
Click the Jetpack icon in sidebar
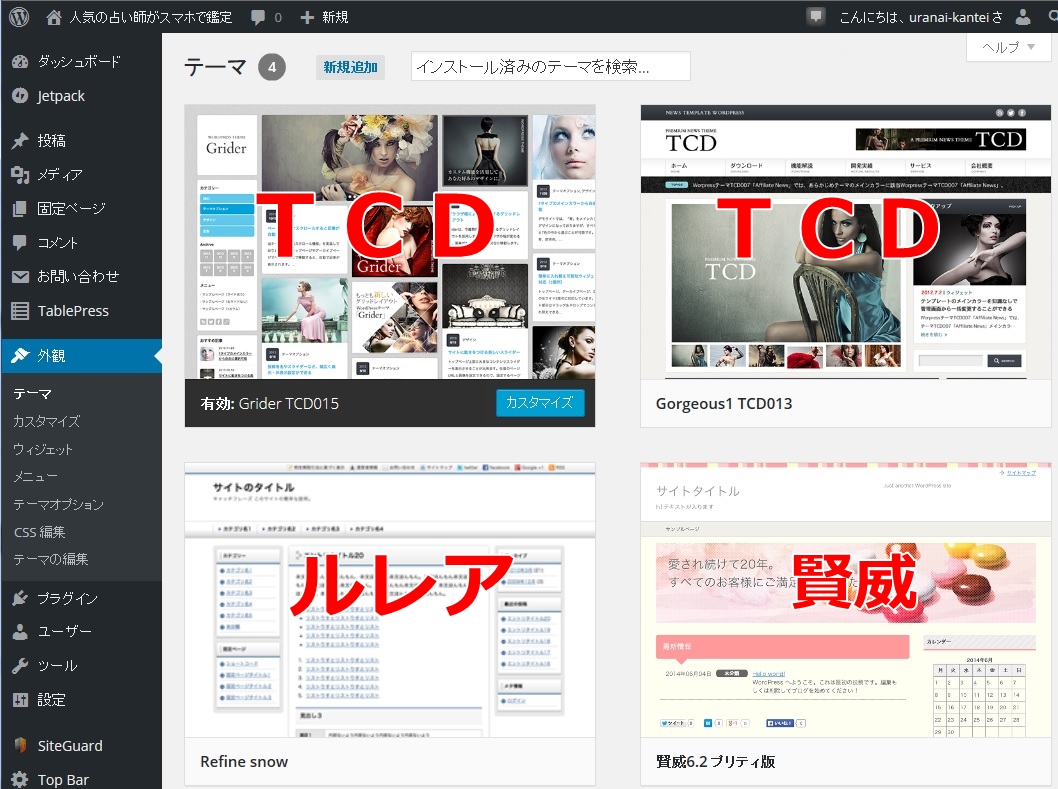pyautogui.click(x=20, y=96)
